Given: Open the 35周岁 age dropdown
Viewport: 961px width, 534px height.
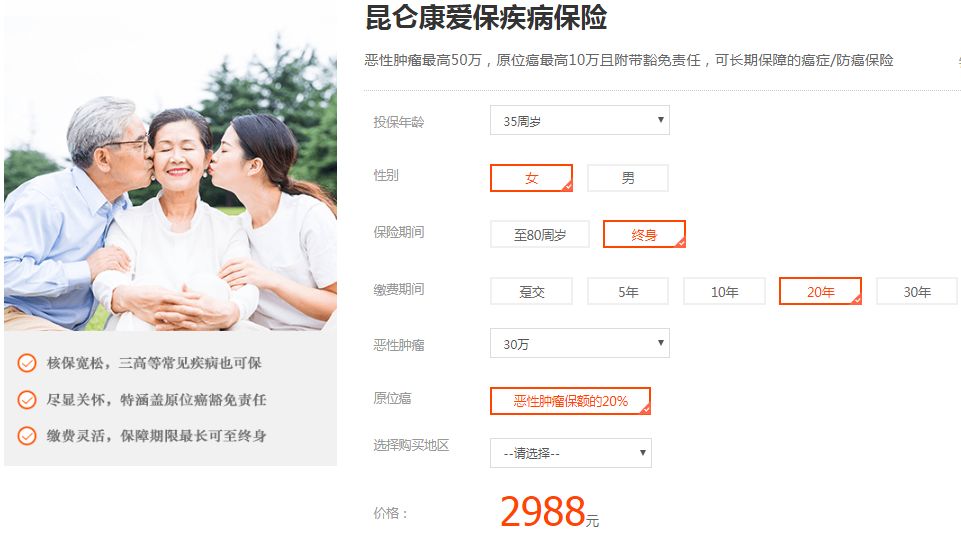Looking at the screenshot, I should click(x=580, y=120).
